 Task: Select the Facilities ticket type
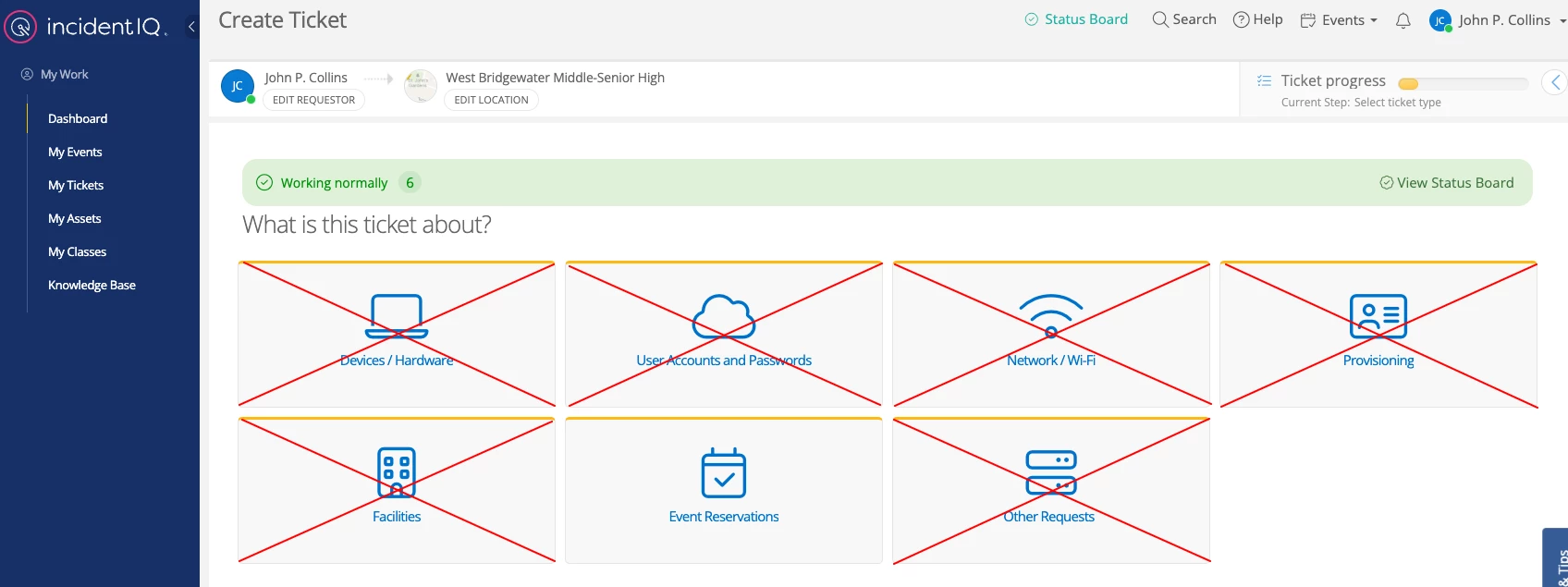(x=397, y=490)
